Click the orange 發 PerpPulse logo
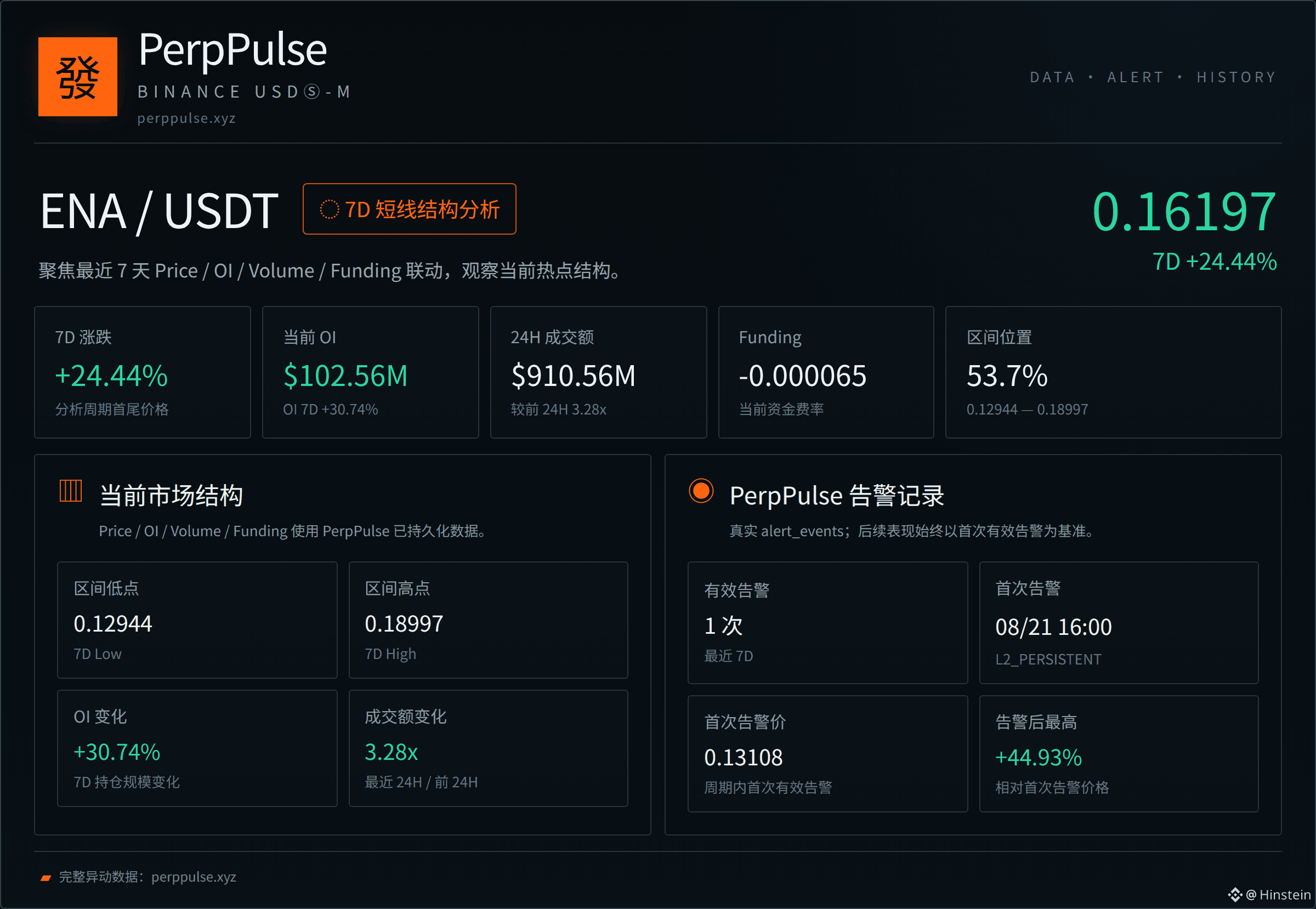The image size is (1316, 909). (77, 77)
